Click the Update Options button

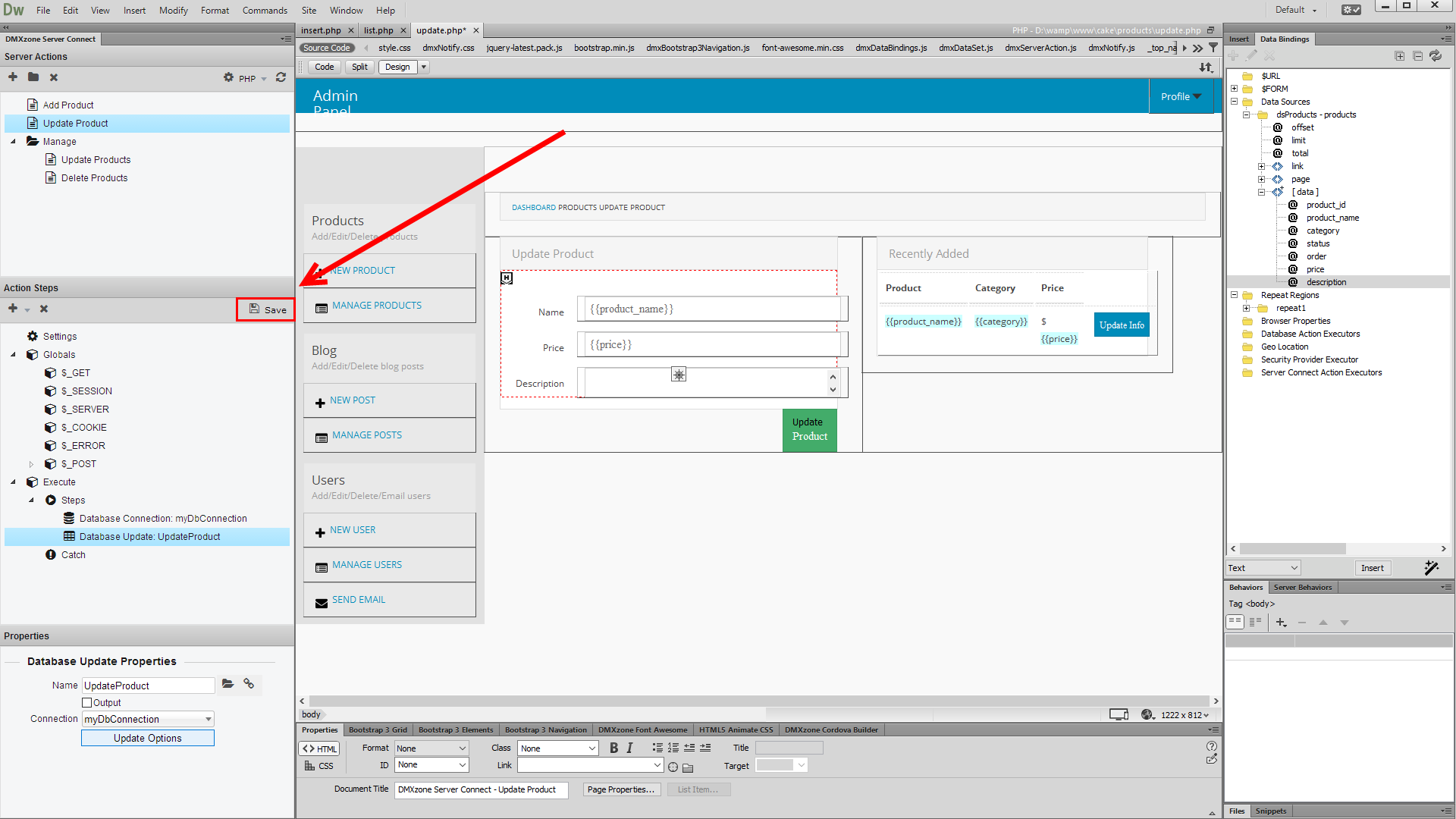pos(148,738)
